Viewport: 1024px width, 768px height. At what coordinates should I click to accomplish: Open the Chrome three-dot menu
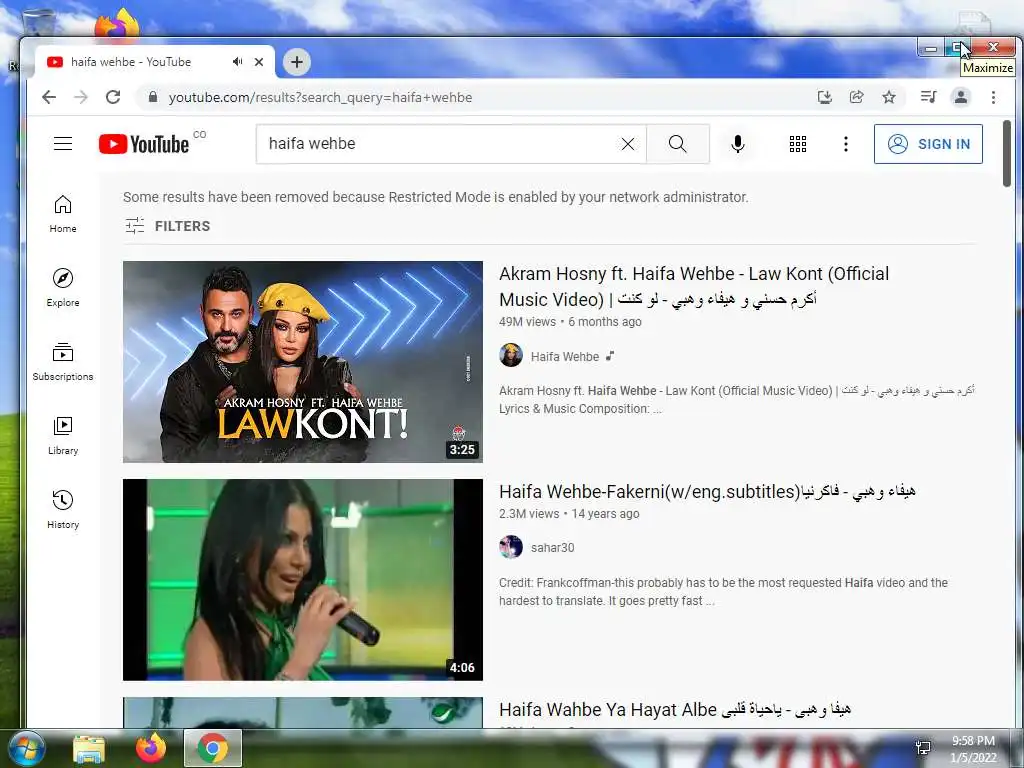click(x=993, y=97)
